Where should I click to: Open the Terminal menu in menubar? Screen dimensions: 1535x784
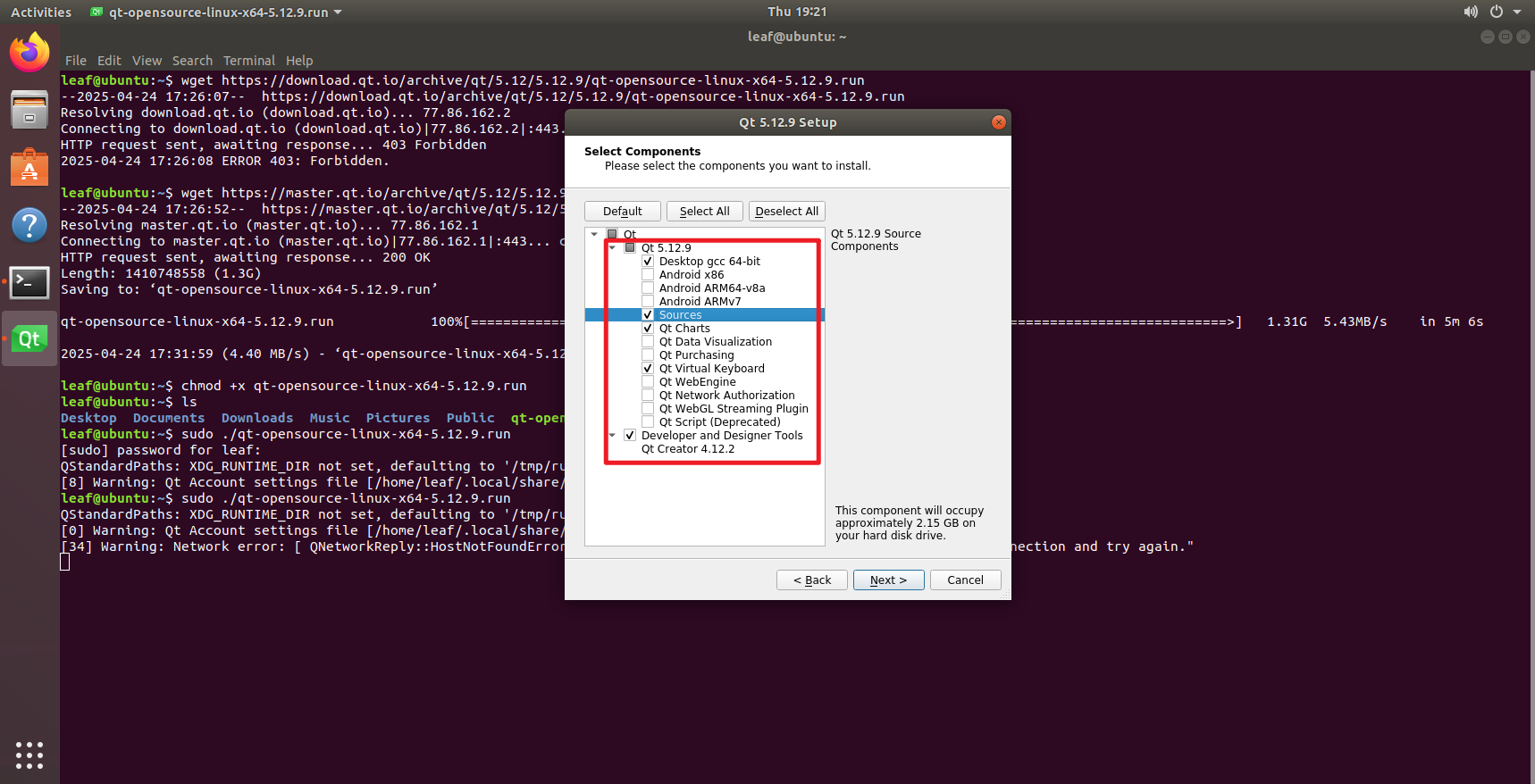point(249,61)
